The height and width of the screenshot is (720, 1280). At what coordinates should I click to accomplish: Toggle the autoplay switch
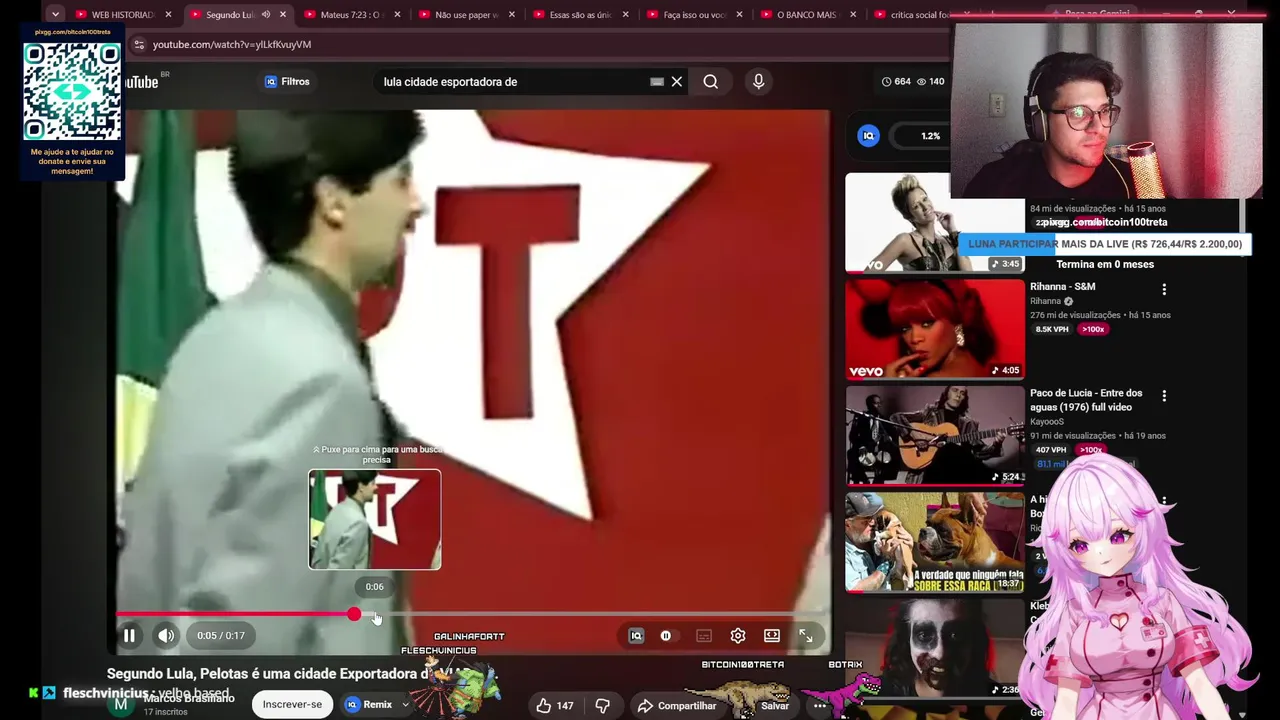coord(666,636)
